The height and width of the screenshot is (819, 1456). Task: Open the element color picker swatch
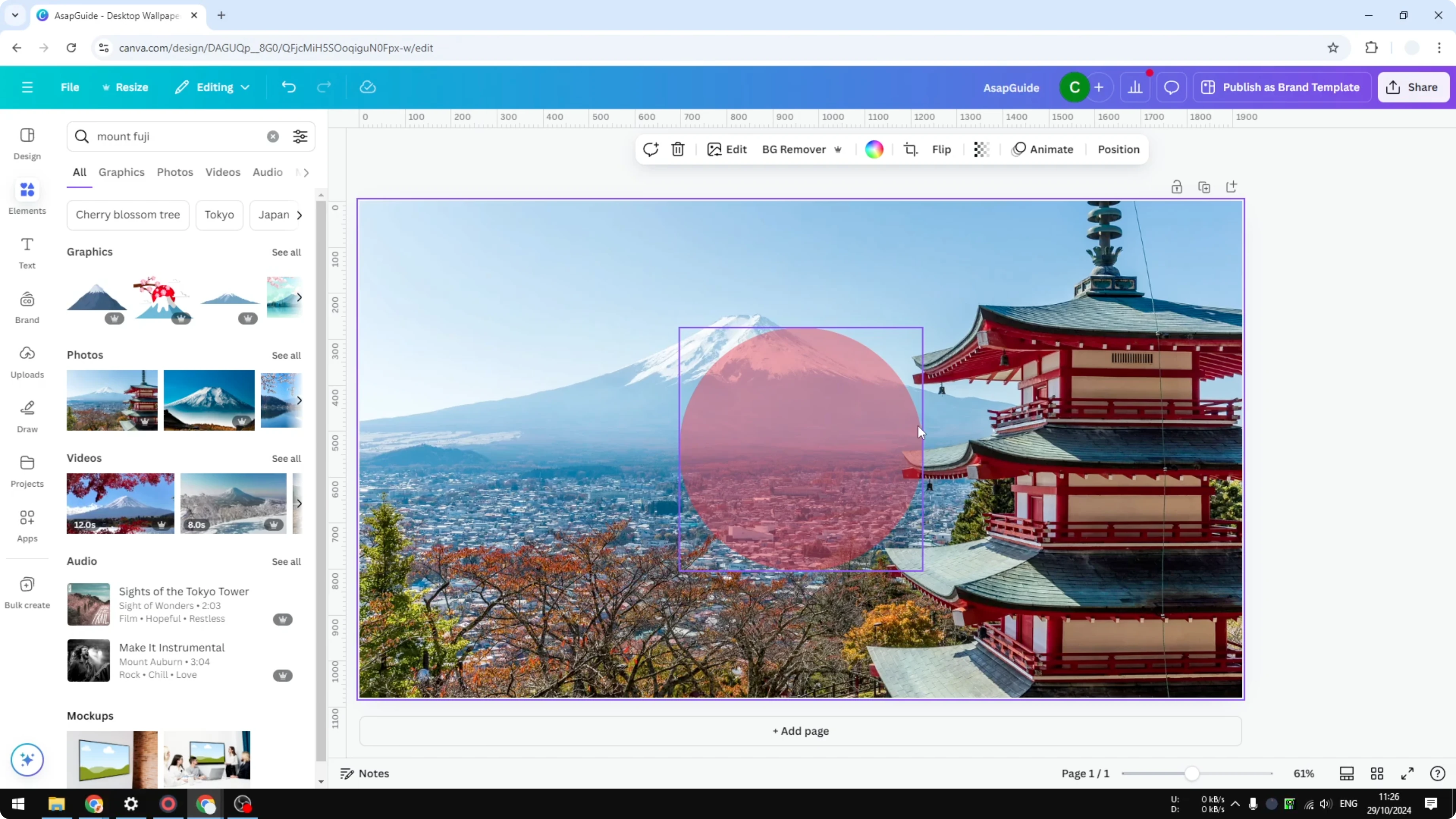tap(874, 149)
